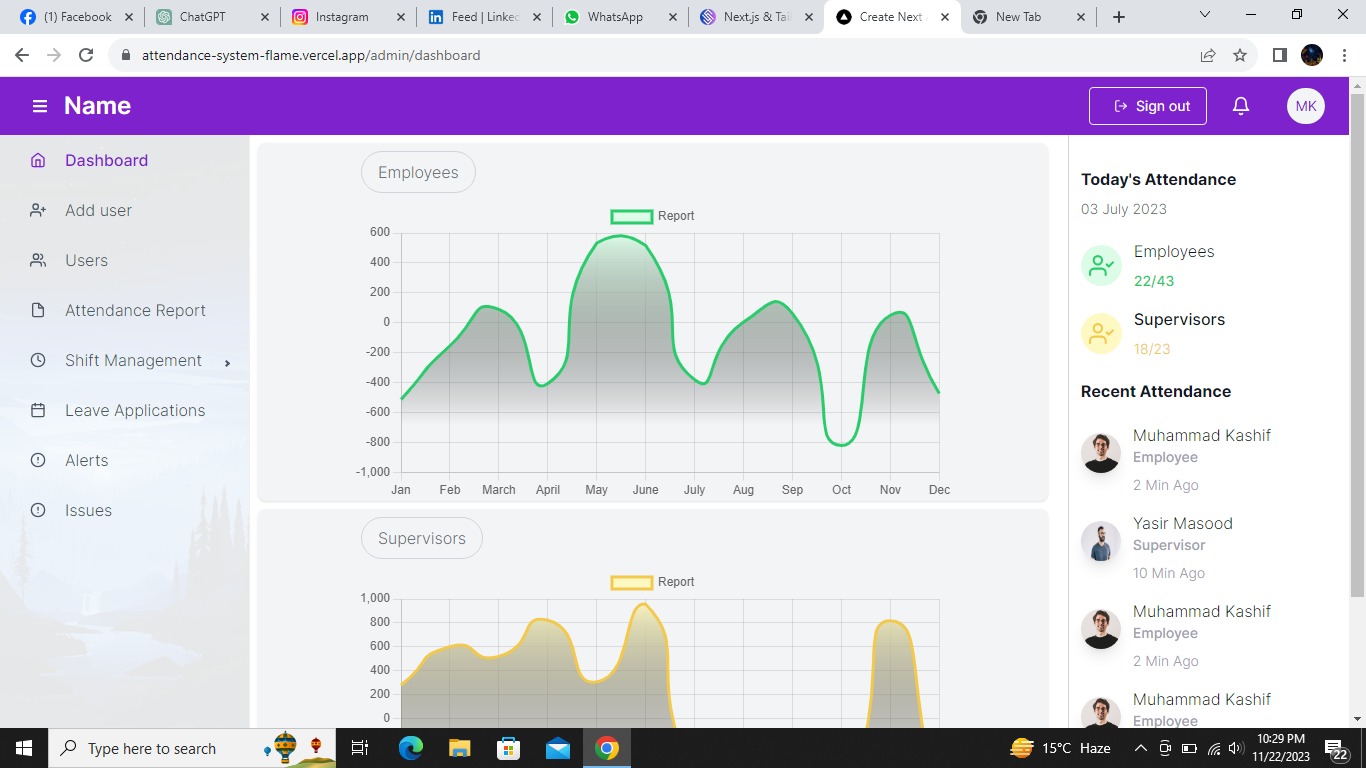Bookmark this page with the star icon
This screenshot has height=768, width=1366.
(1240, 55)
